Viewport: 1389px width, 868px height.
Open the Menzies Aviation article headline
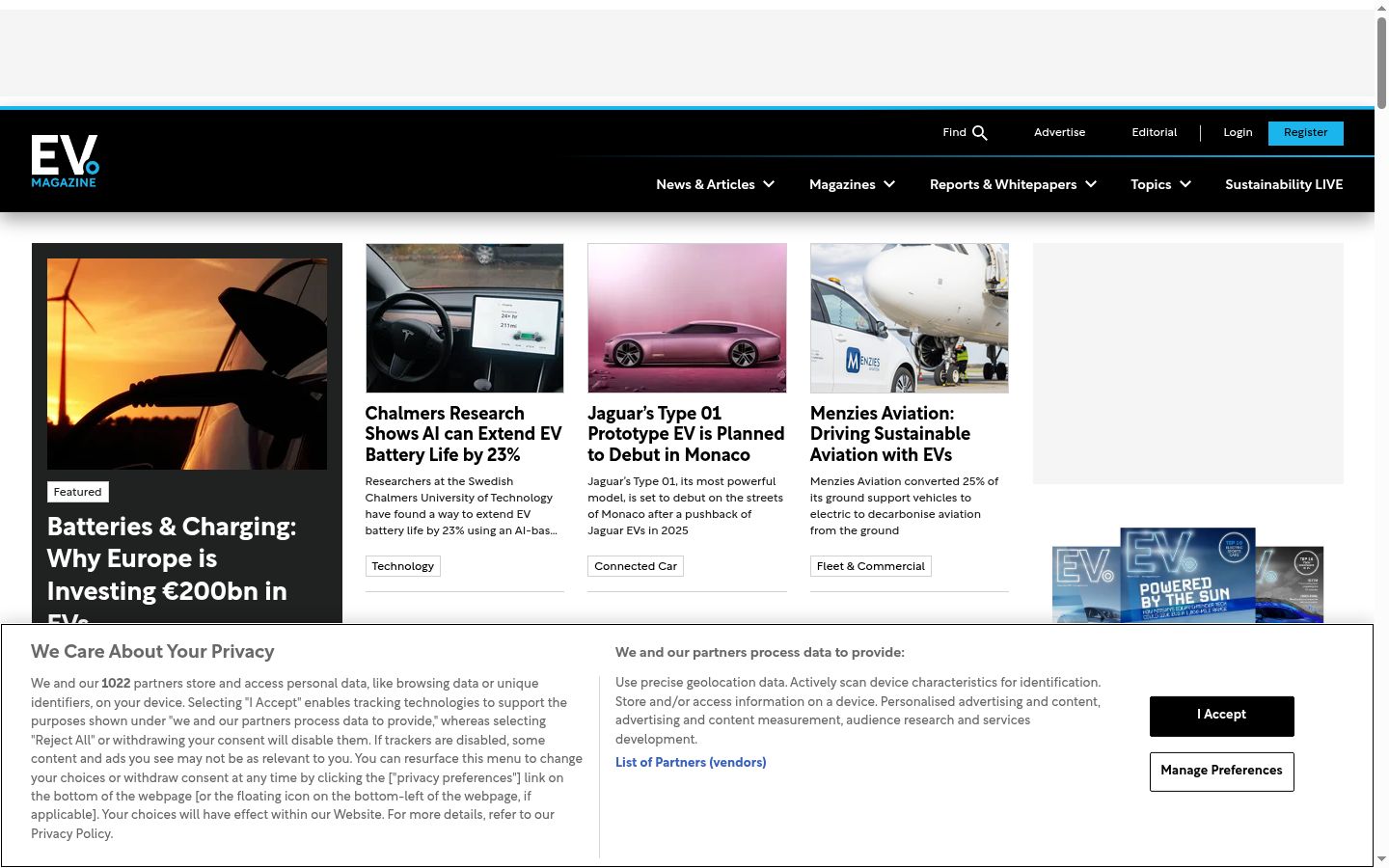coord(890,434)
